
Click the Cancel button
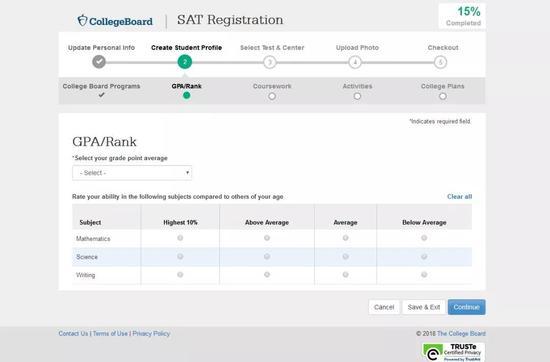pyautogui.click(x=384, y=307)
